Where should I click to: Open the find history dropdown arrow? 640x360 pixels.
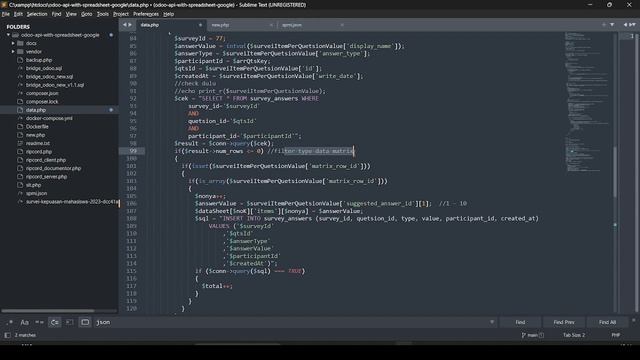(x=492, y=322)
